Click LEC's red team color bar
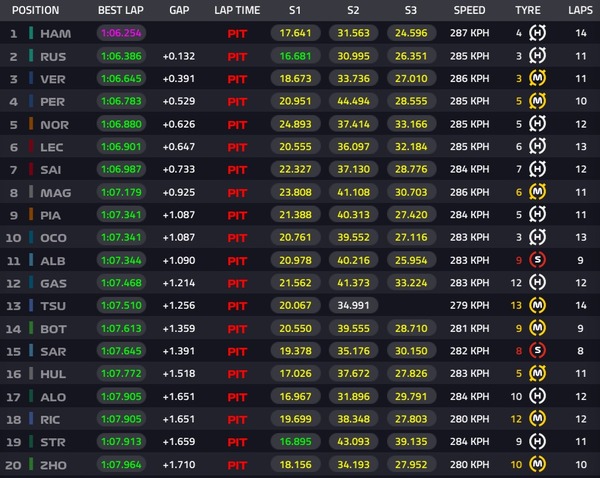Image resolution: width=600 pixels, height=478 pixels. tap(31, 146)
